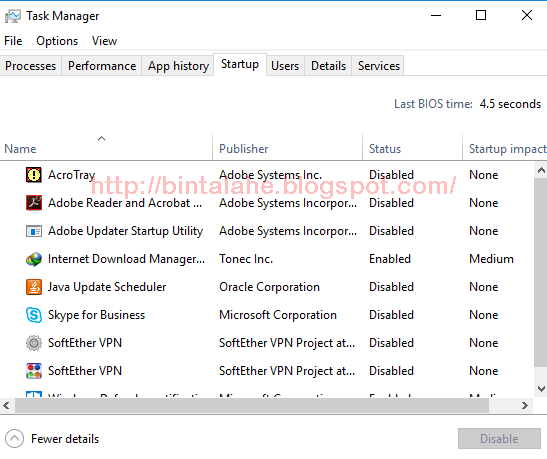Click vertical scrollbar down arrow
Viewport: 547px width, 459px height.
pyautogui.click(x=541, y=389)
